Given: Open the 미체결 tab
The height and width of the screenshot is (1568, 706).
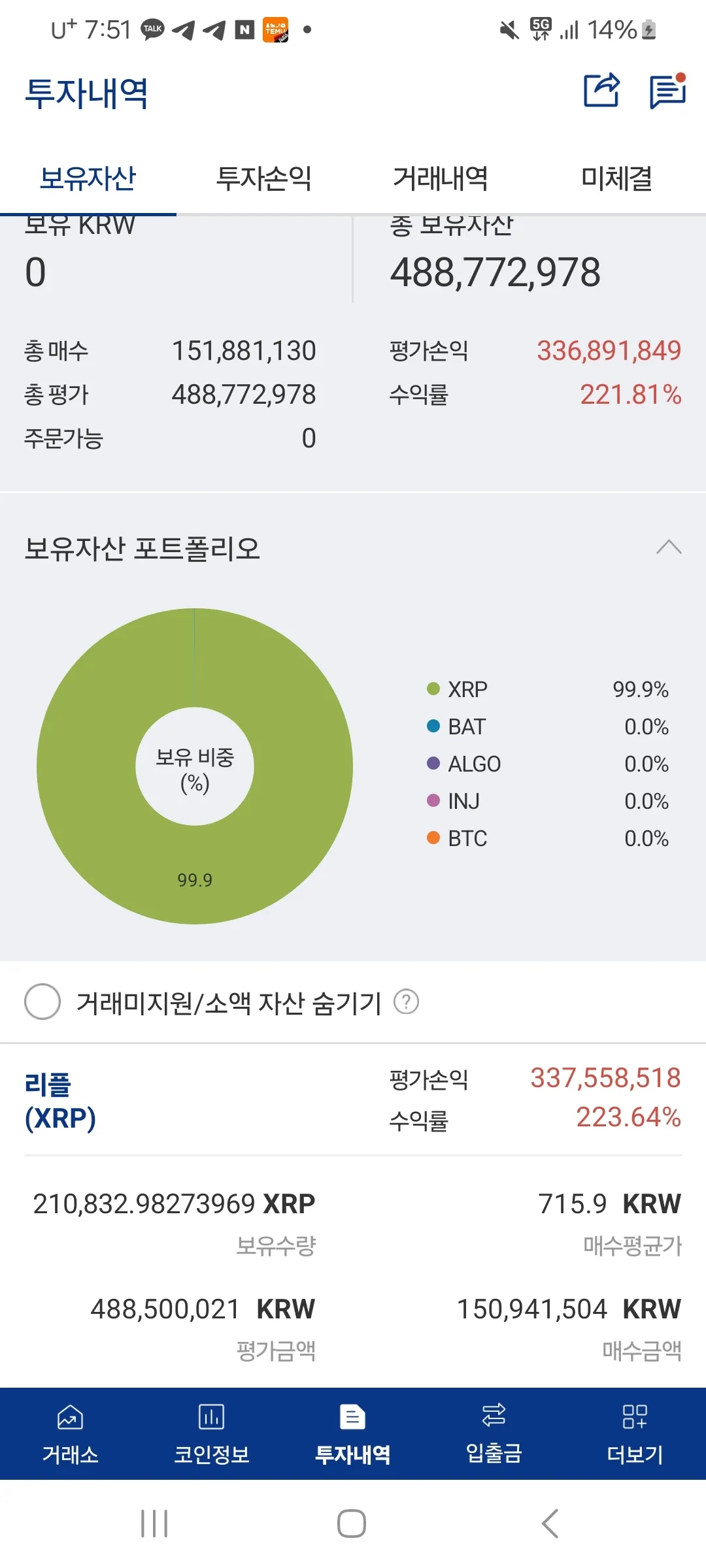Looking at the screenshot, I should [616, 178].
